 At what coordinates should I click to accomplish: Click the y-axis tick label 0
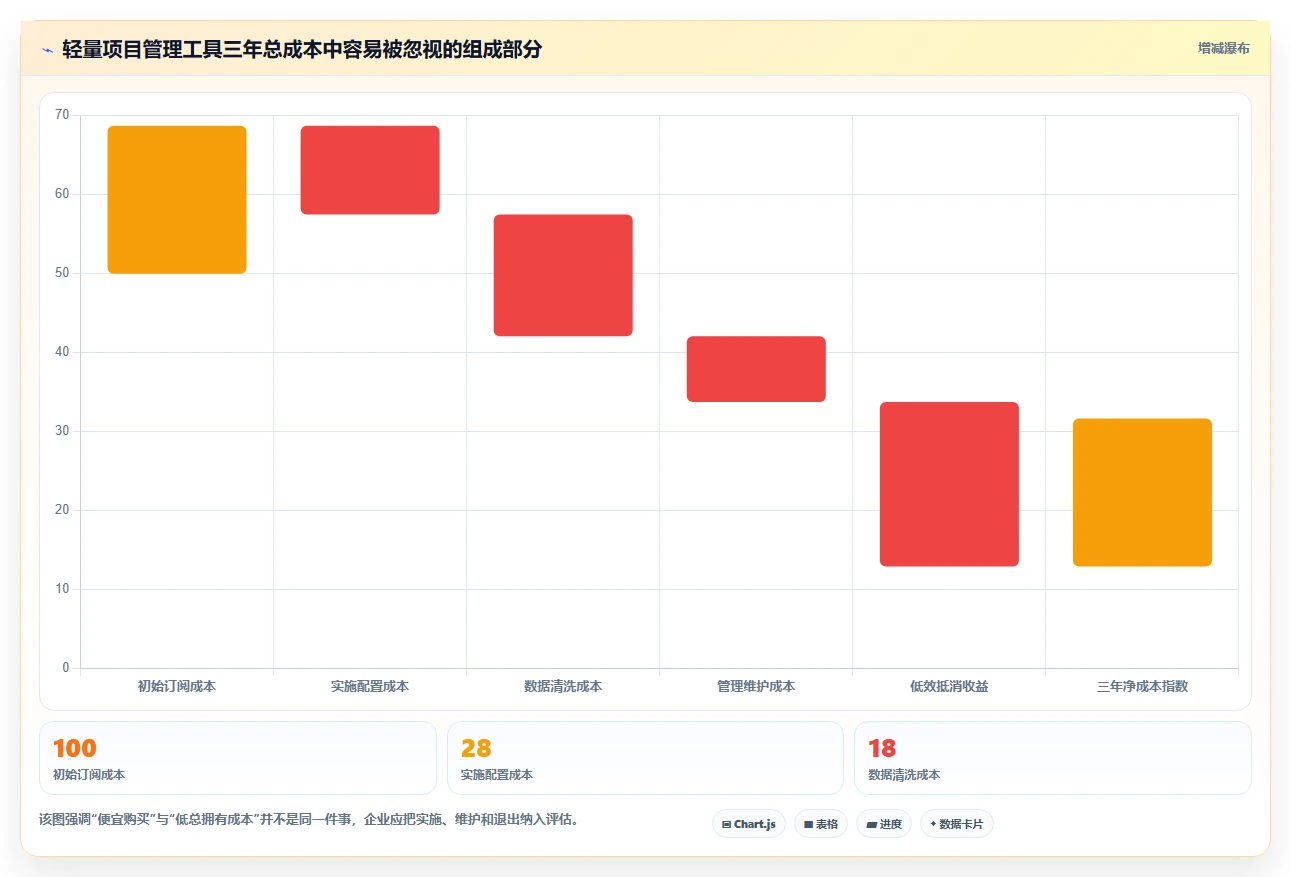click(x=66, y=668)
